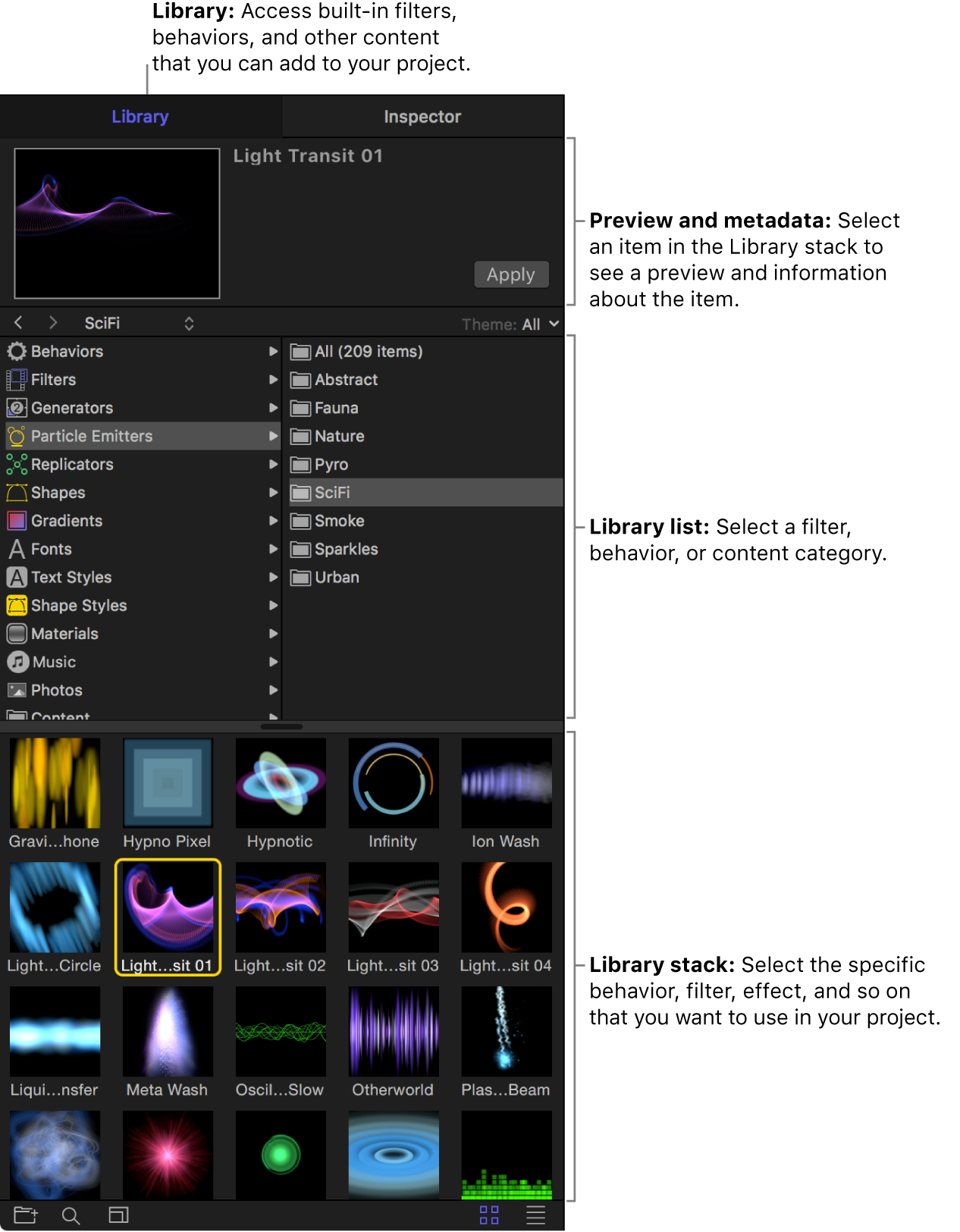Screen dimensions: 960x1232
Task: Go back with the left arrow button
Action: 19,323
